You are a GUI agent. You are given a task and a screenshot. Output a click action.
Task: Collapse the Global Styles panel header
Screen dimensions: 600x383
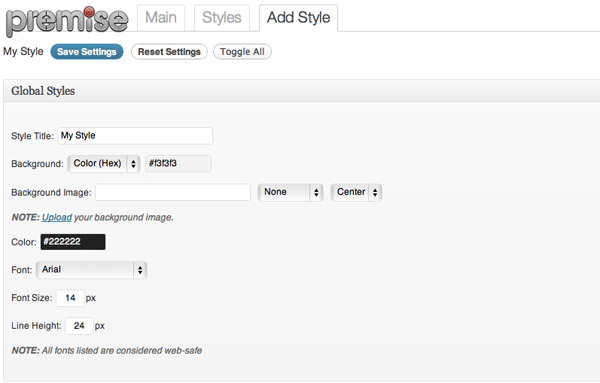coord(302,91)
